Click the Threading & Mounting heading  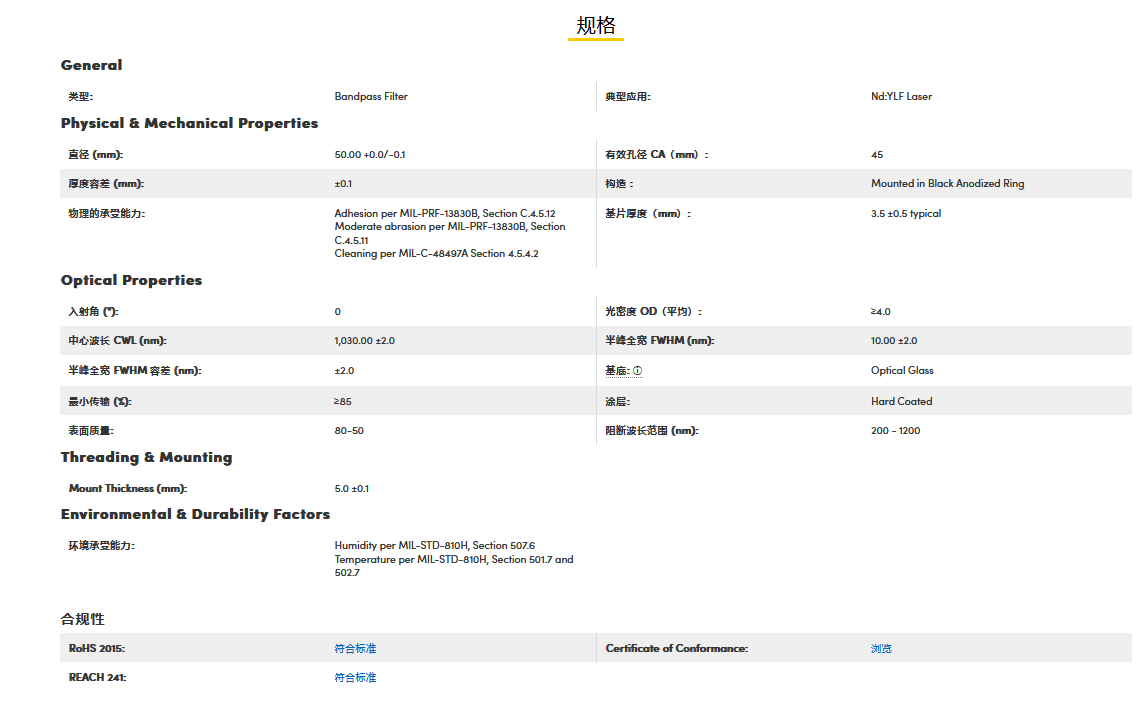click(146, 457)
